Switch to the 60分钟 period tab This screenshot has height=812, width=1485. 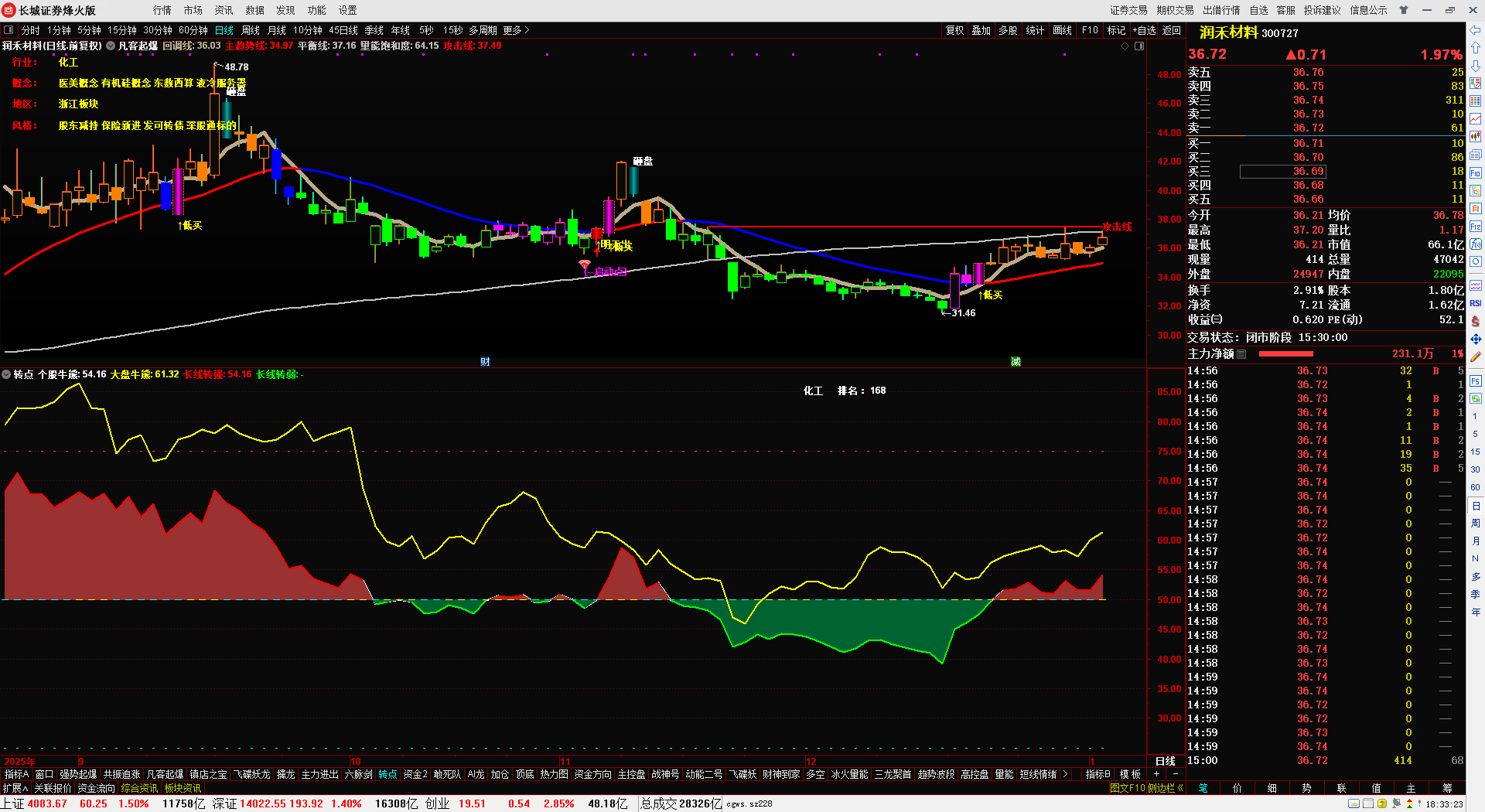[x=193, y=30]
